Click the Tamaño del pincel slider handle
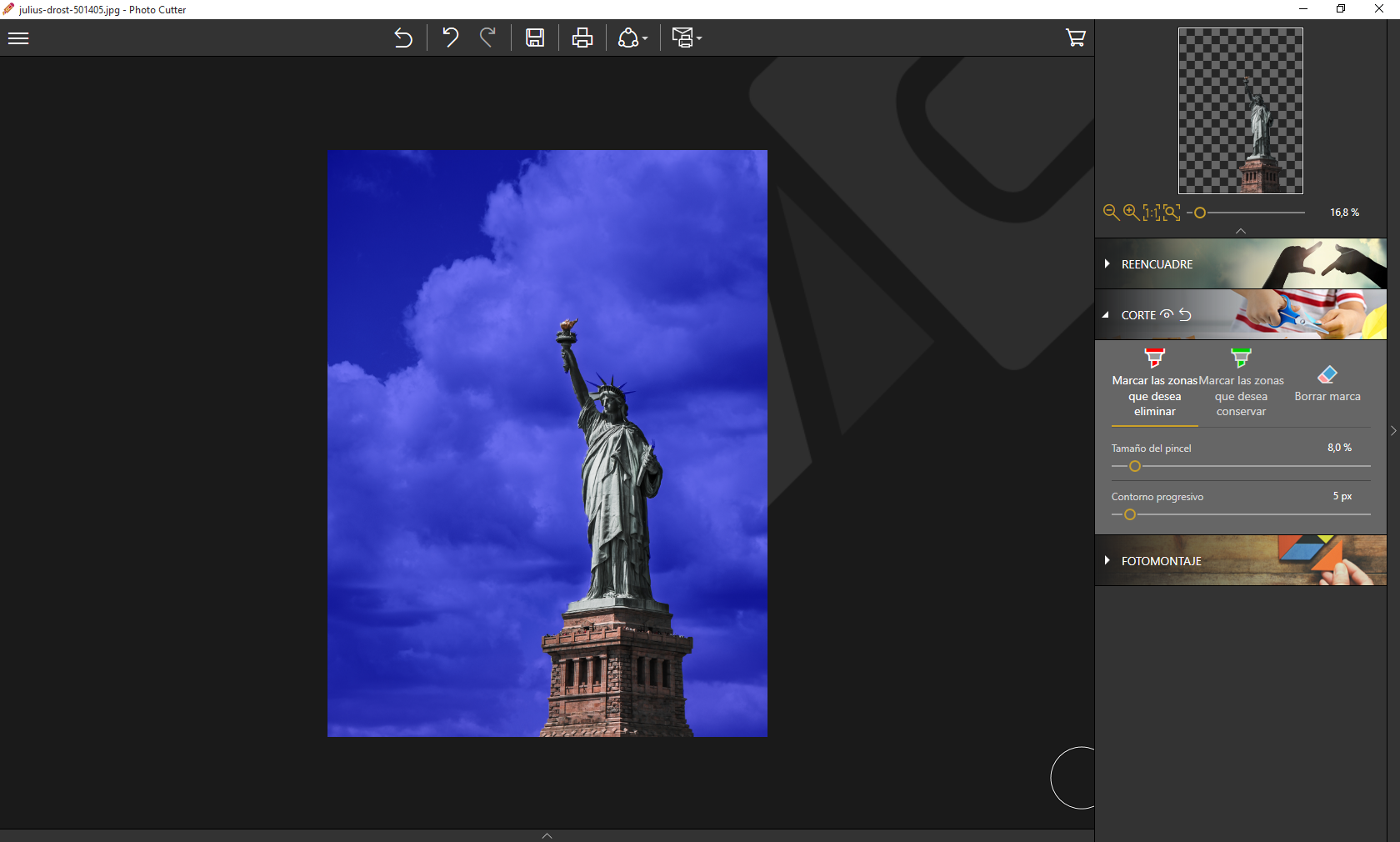The height and width of the screenshot is (842, 1400). [x=1135, y=466]
